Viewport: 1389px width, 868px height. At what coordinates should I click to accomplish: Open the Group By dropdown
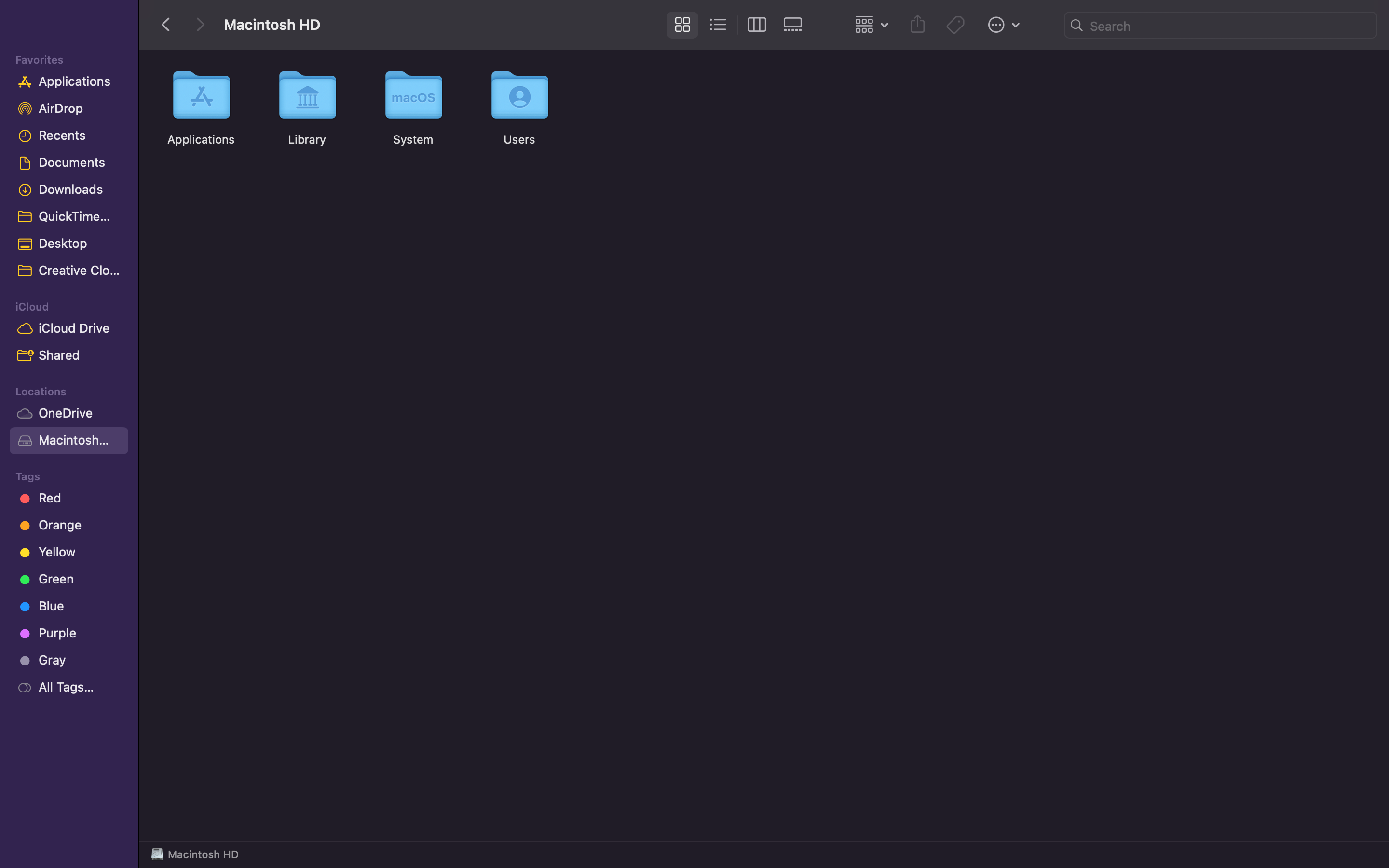[872, 25]
